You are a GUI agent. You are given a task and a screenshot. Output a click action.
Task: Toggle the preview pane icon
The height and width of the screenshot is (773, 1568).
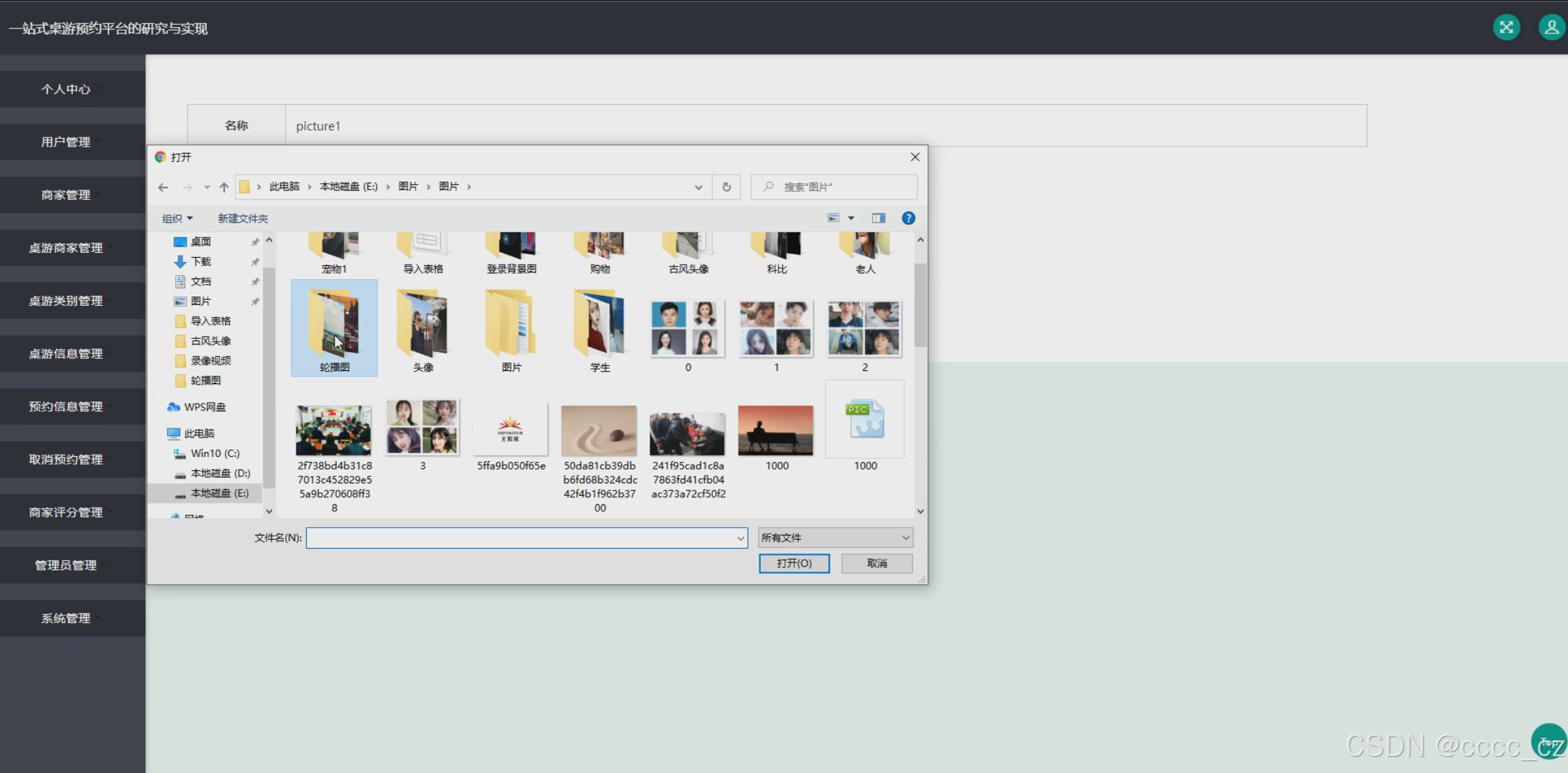click(x=879, y=218)
